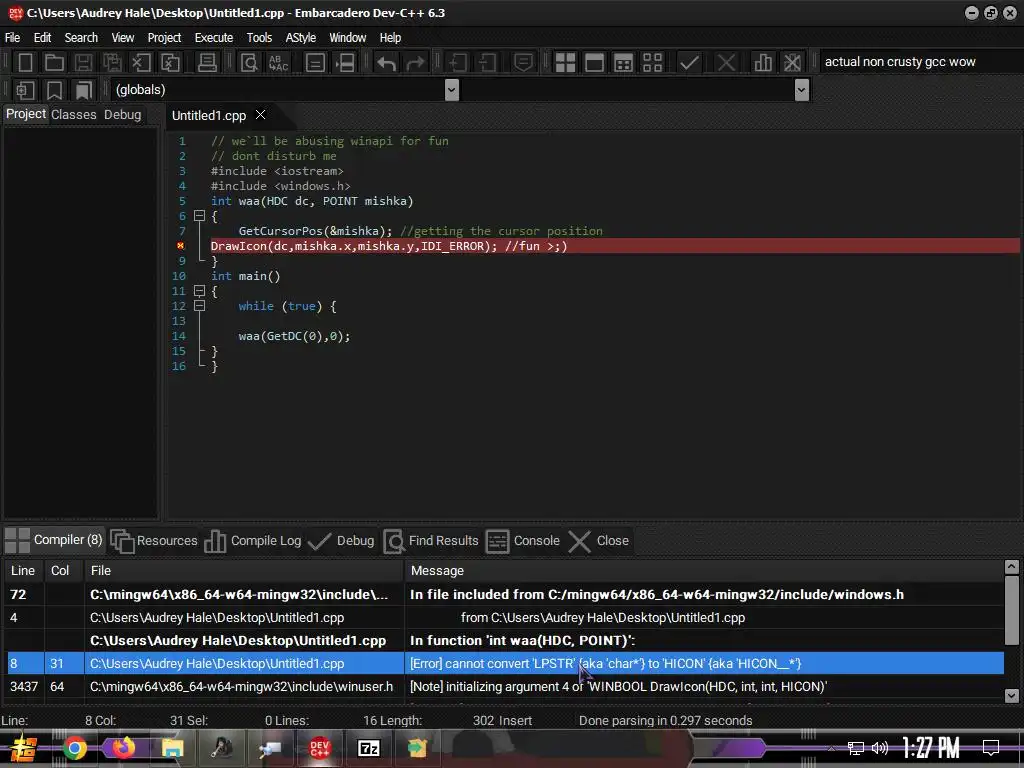Select the LPSTR to HICON error row
This screenshot has height=768, width=1024.
504,664
